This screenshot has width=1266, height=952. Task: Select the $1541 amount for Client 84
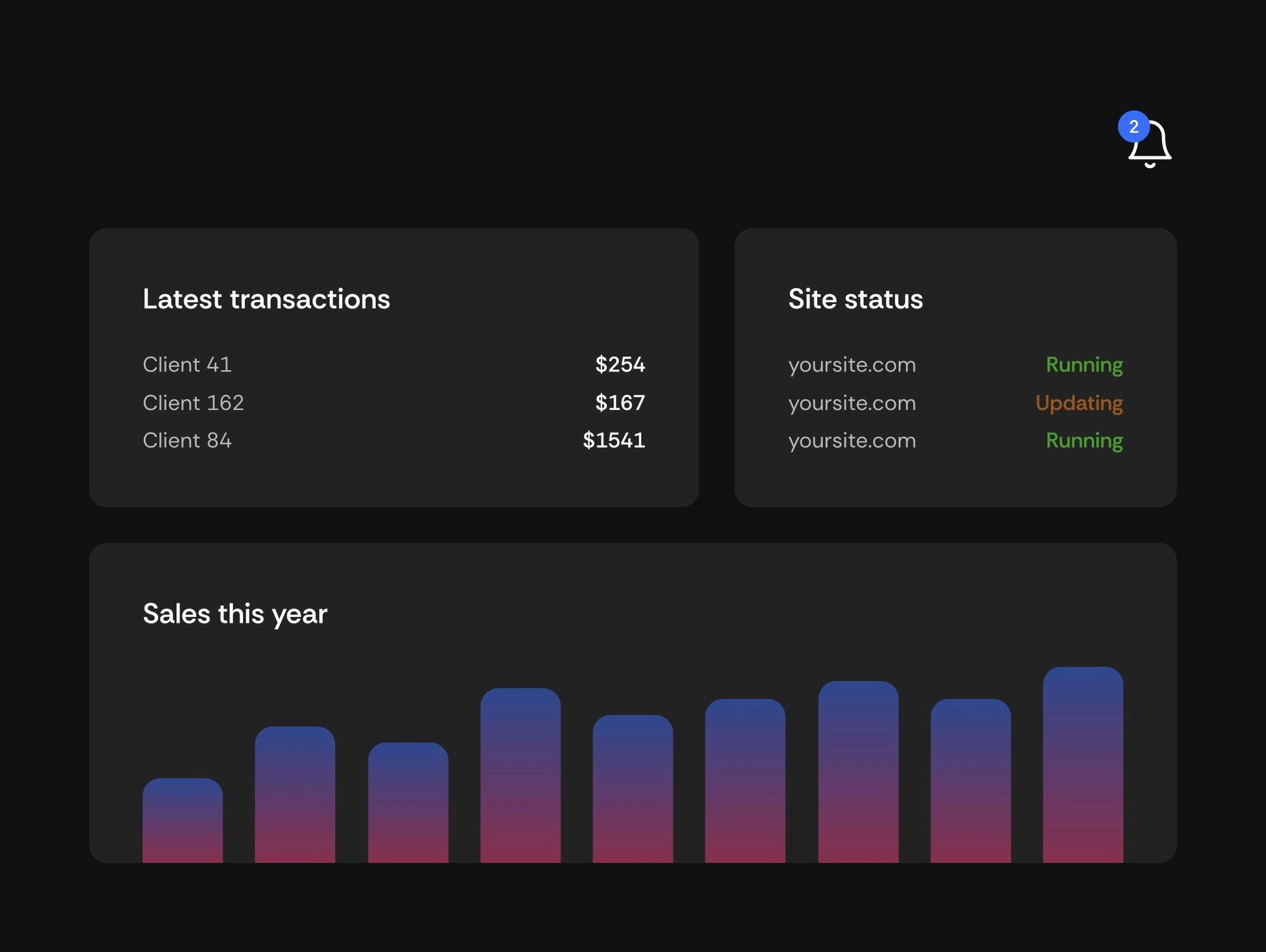click(613, 440)
